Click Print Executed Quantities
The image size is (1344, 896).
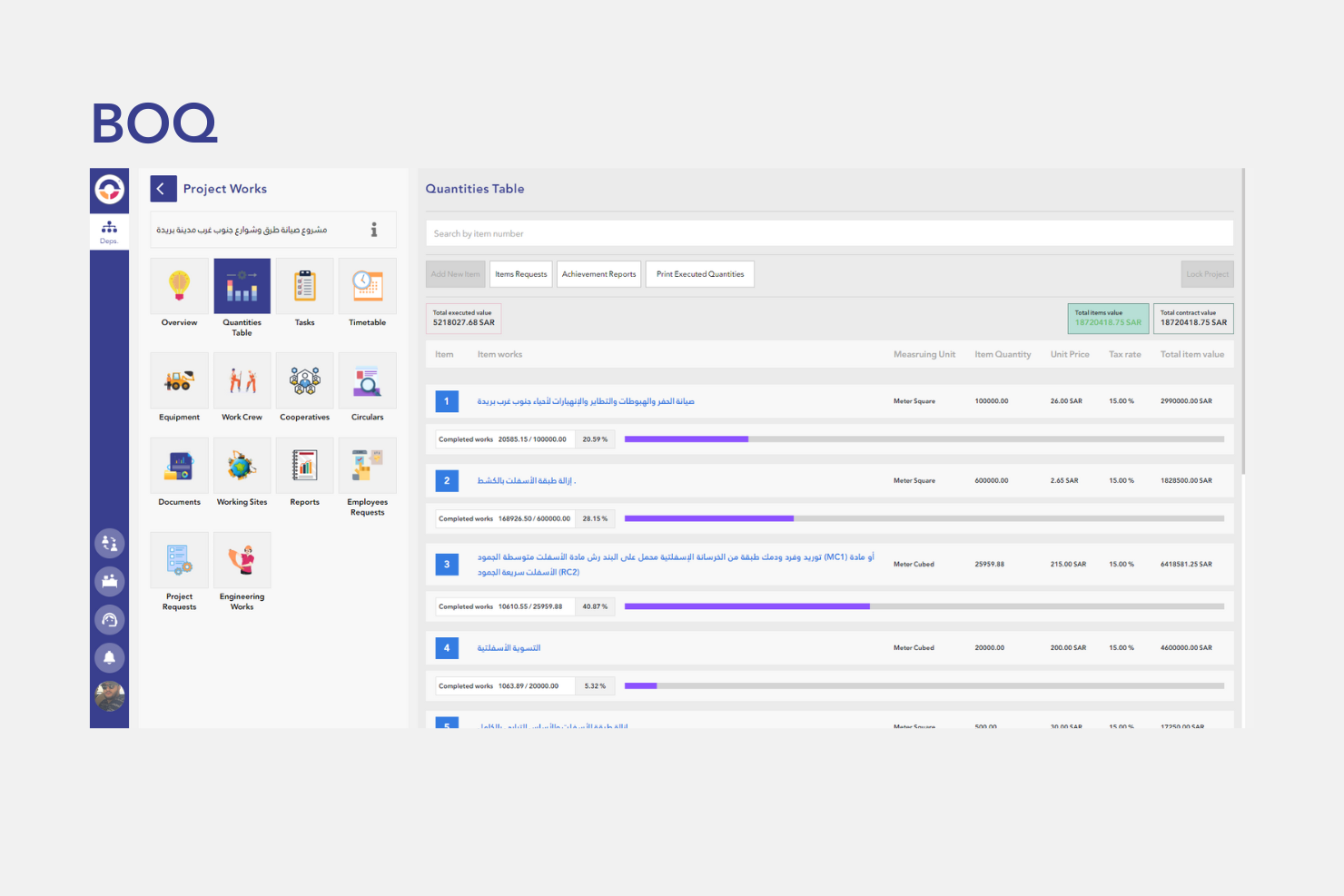coord(700,274)
